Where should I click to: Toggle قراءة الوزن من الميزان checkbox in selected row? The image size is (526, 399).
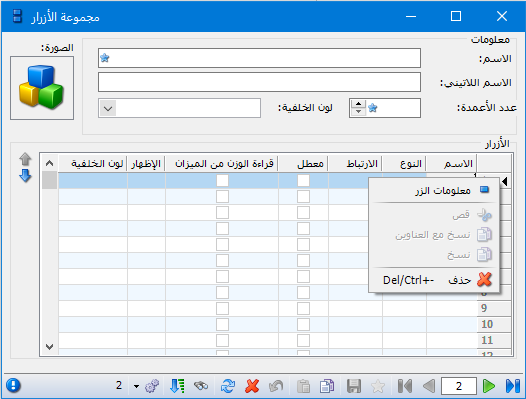coord(222,181)
